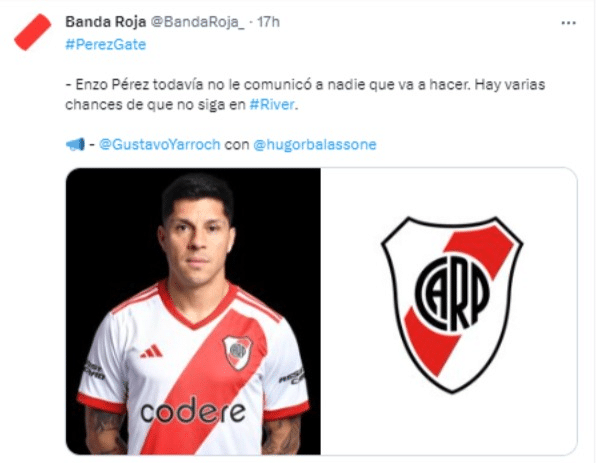
Task: Click the CARP monogram in the crest
Action: click(x=452, y=293)
